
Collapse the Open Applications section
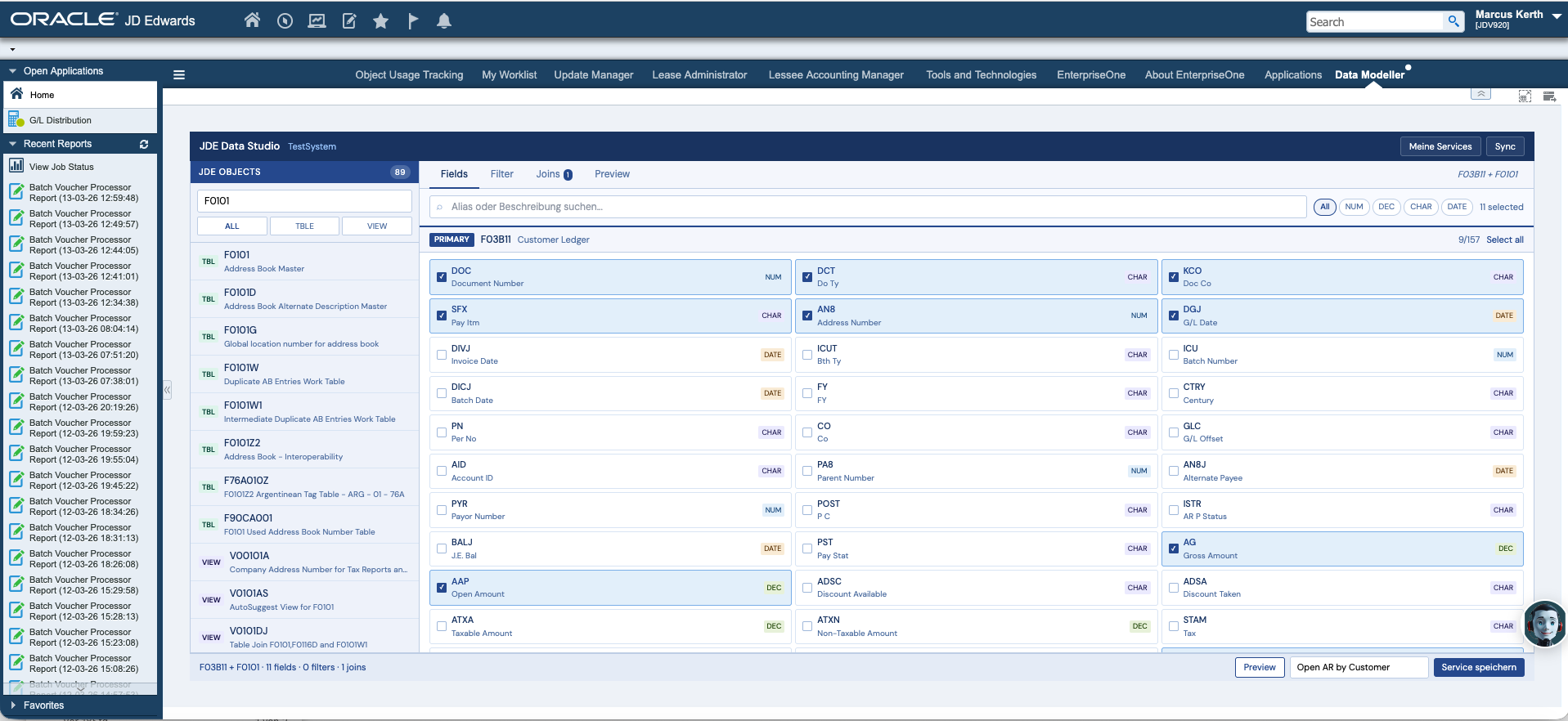point(13,71)
